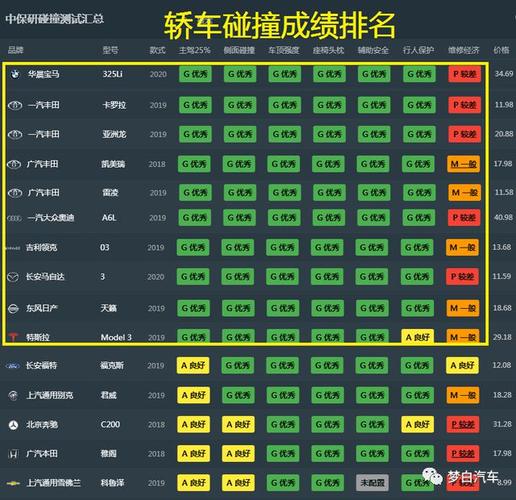Image resolution: width=516 pixels, height=500 pixels.
Task: Click the Tesla logo beside 特斯拉
Action: point(13,337)
